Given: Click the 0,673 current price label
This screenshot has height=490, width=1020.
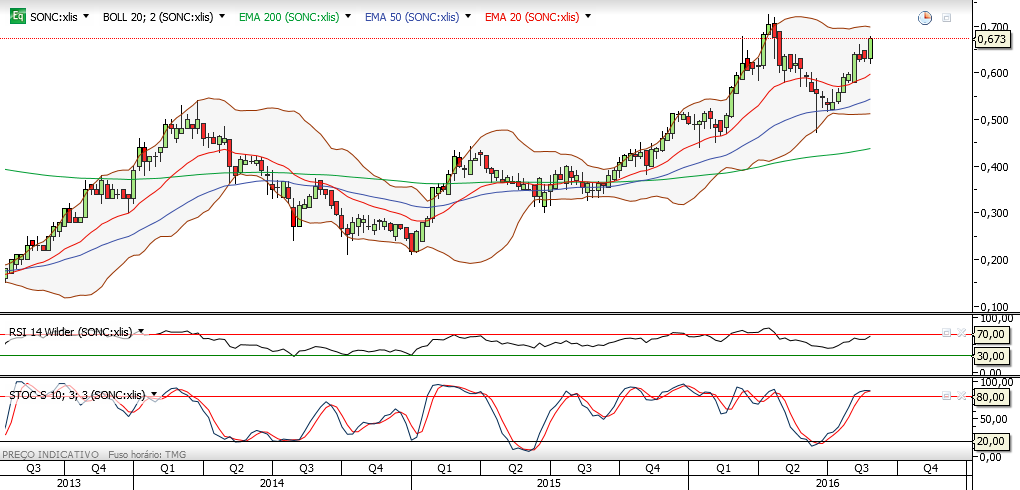Looking at the screenshot, I should pyautogui.click(x=991, y=40).
